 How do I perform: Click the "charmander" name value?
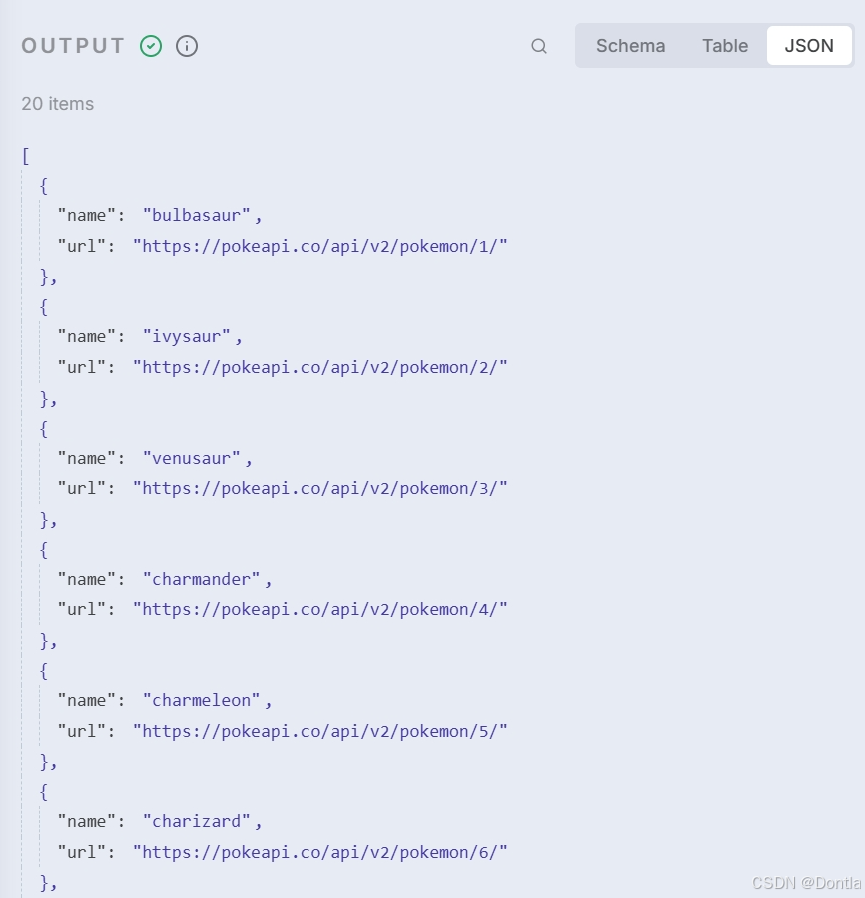click(202, 579)
